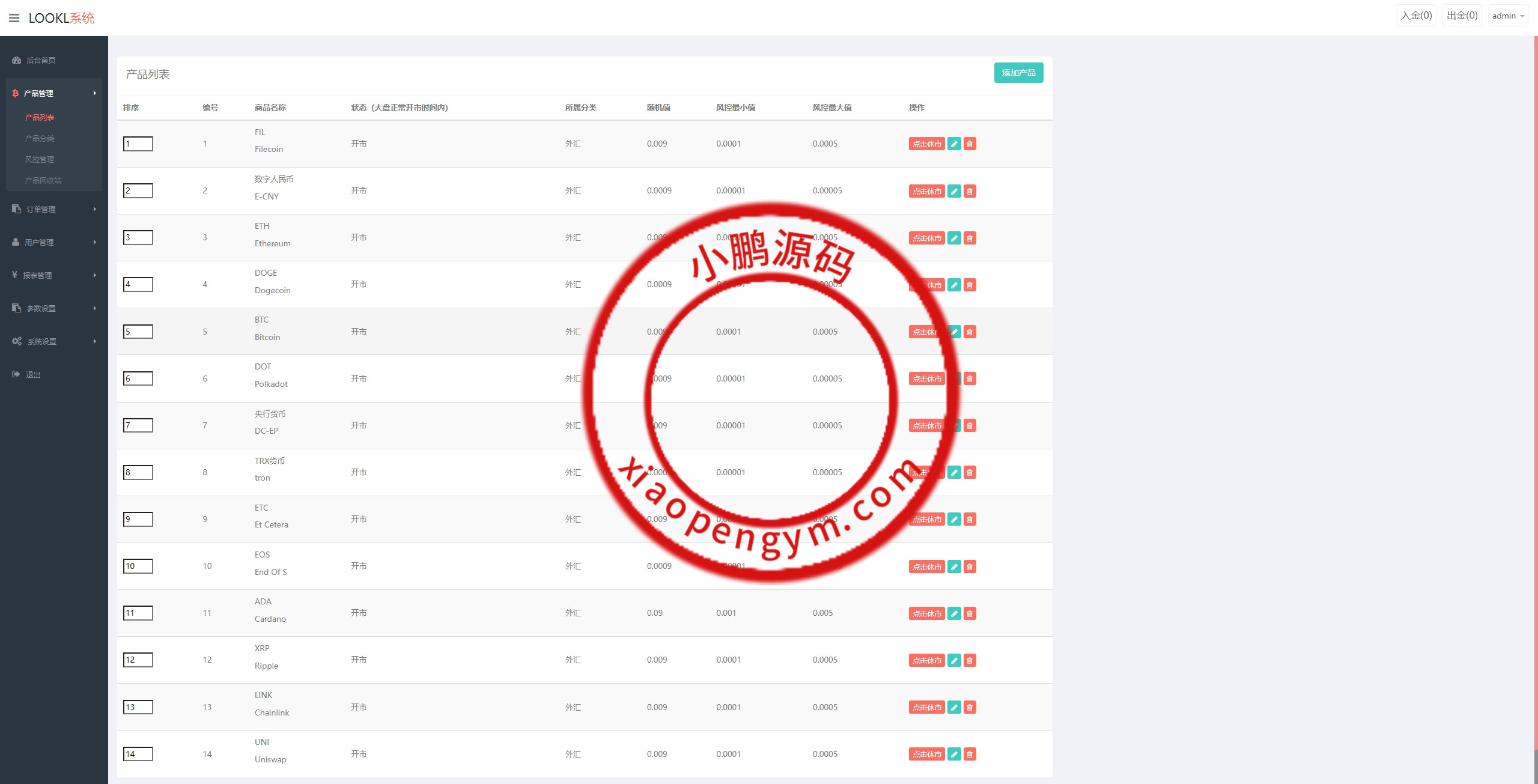Edit the XRP Ripple product
Screen dimensions: 1538x784
tap(954, 660)
